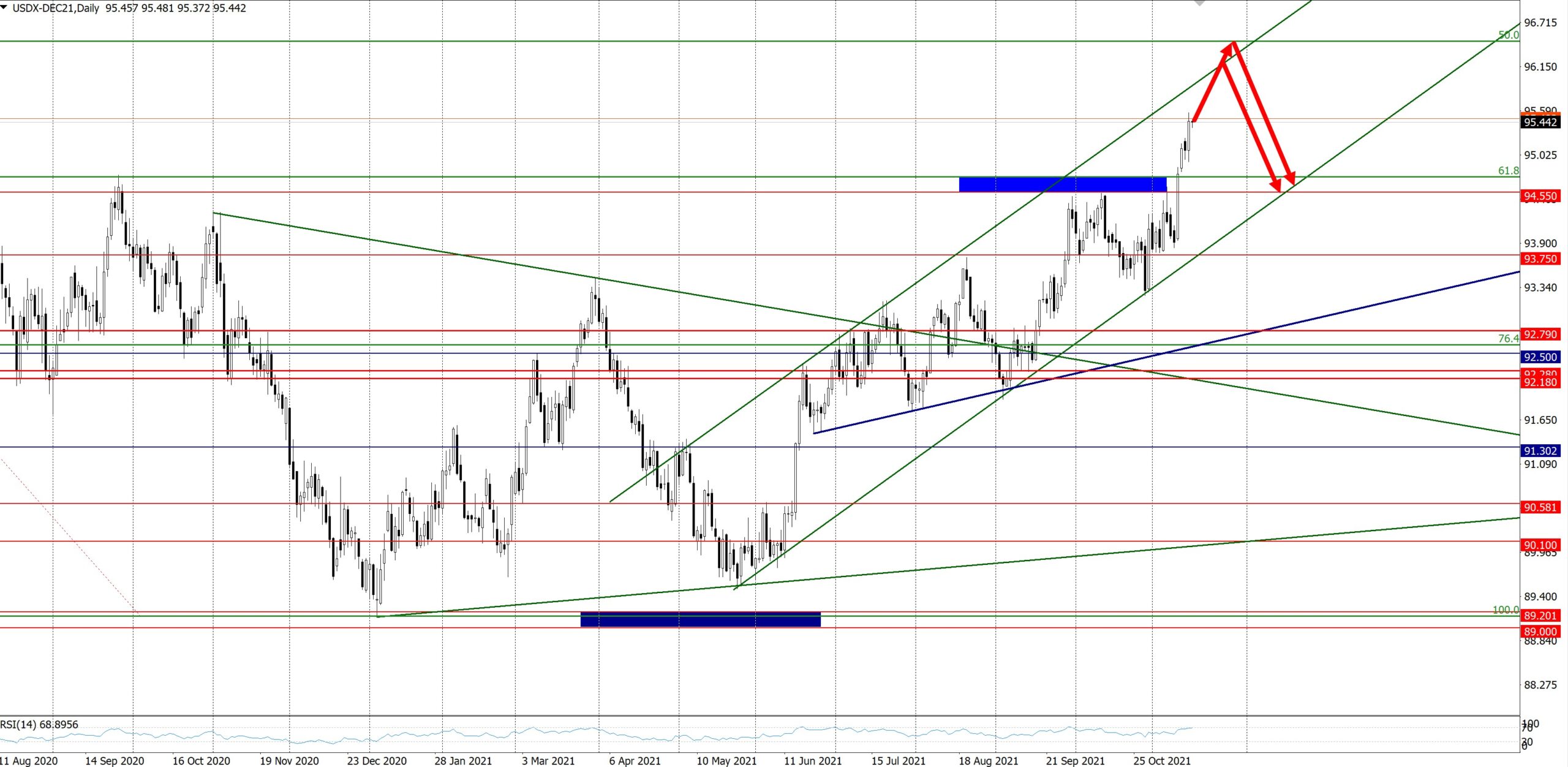Click the 76.4 Fibonacci level label
The height and width of the screenshot is (767, 1568).
click(x=1508, y=338)
